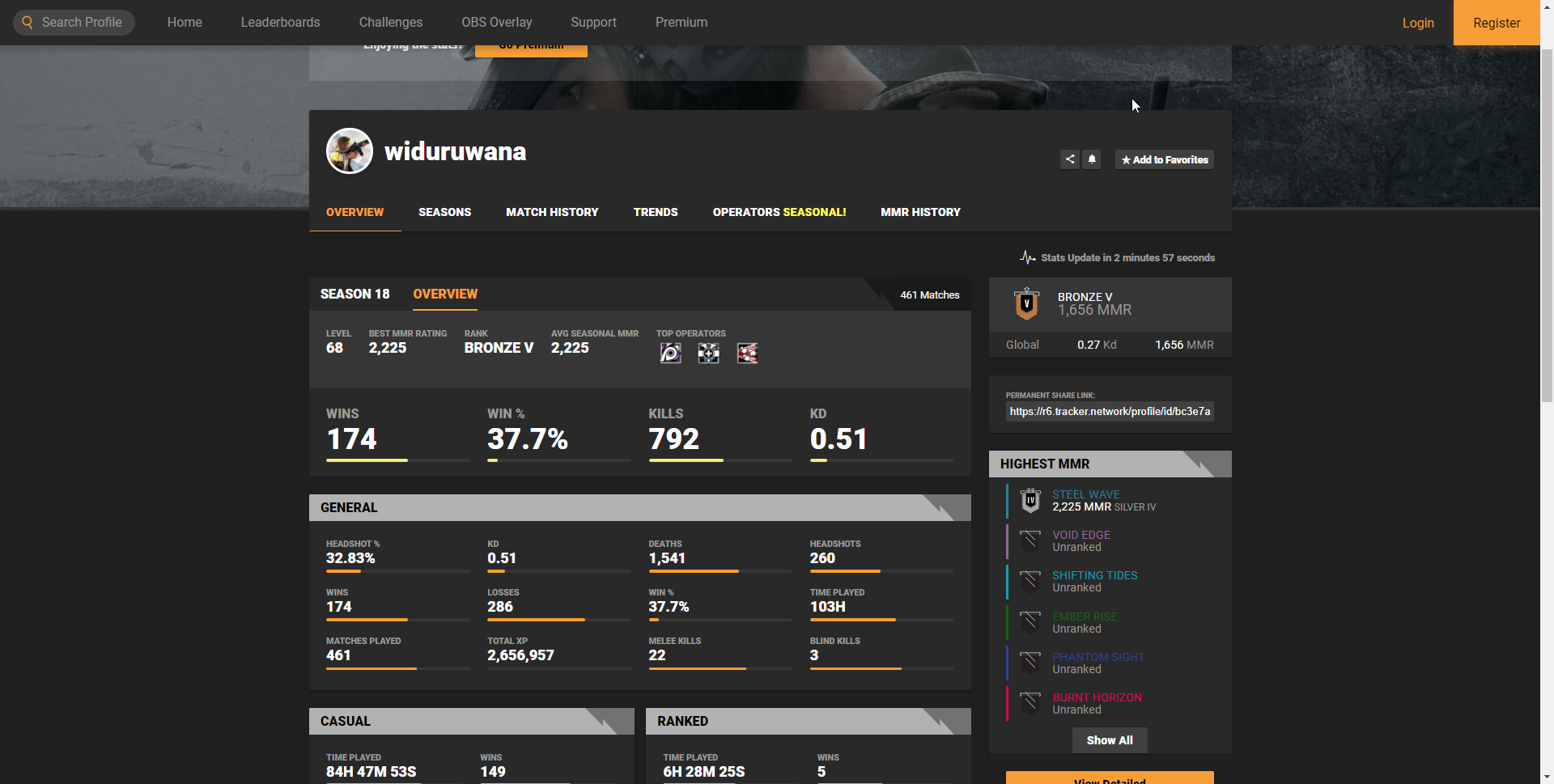Viewport: 1554px width, 784px height.
Task: Click the second top operator icon
Action: tap(708, 354)
